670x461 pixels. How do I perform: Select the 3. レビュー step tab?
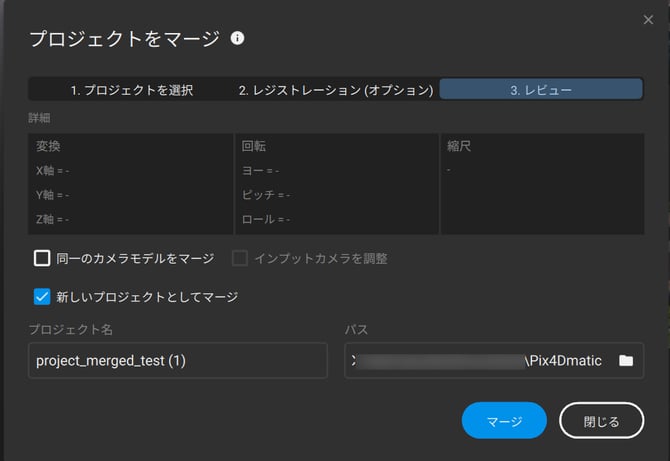tap(541, 90)
